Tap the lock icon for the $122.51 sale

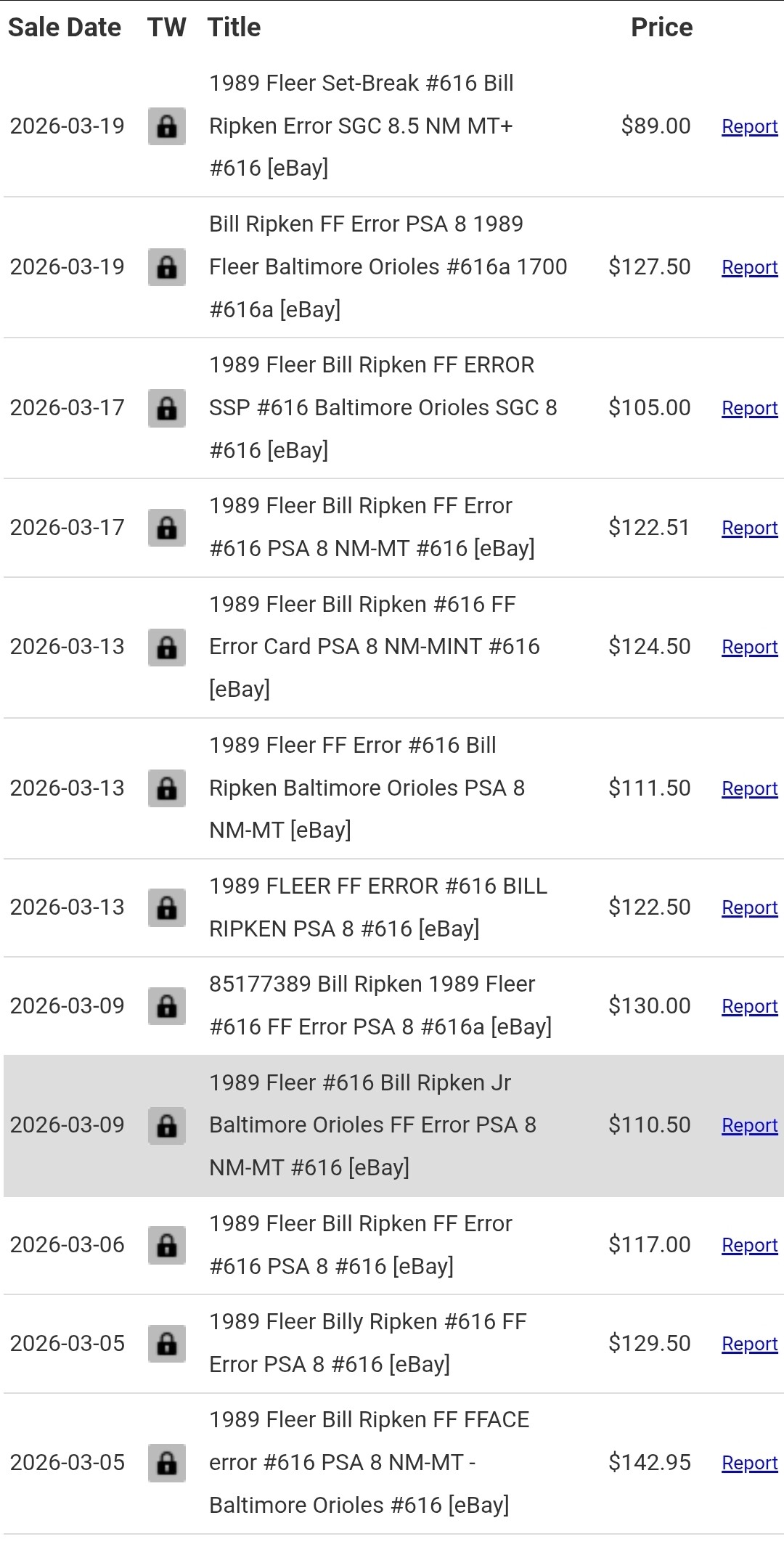click(x=167, y=528)
